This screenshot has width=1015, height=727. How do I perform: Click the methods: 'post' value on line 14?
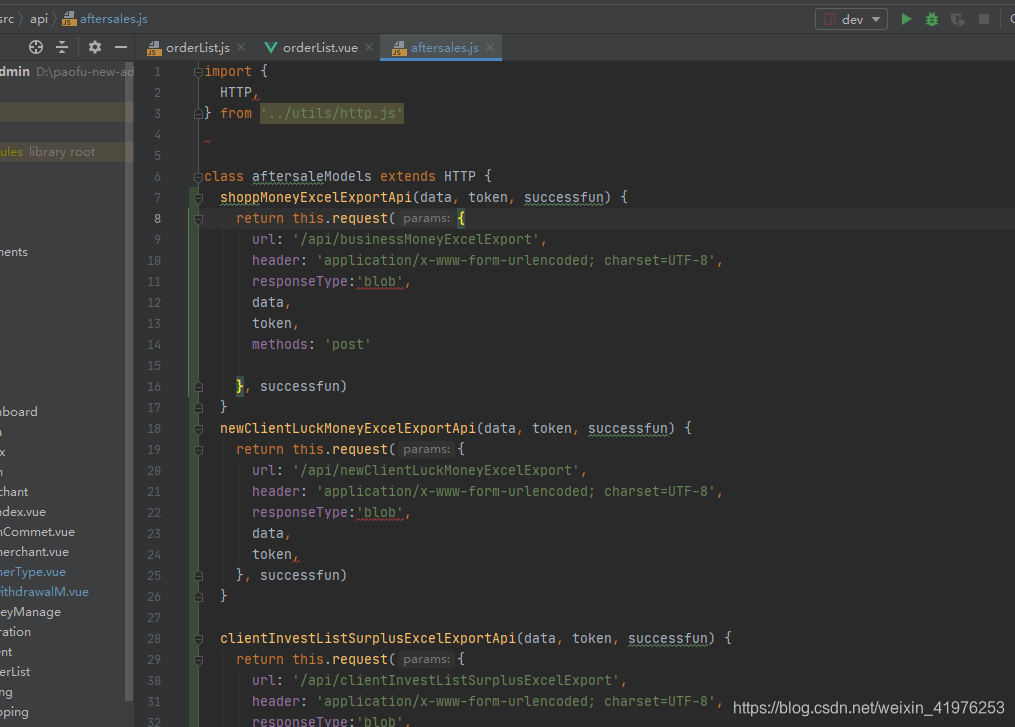click(x=348, y=344)
